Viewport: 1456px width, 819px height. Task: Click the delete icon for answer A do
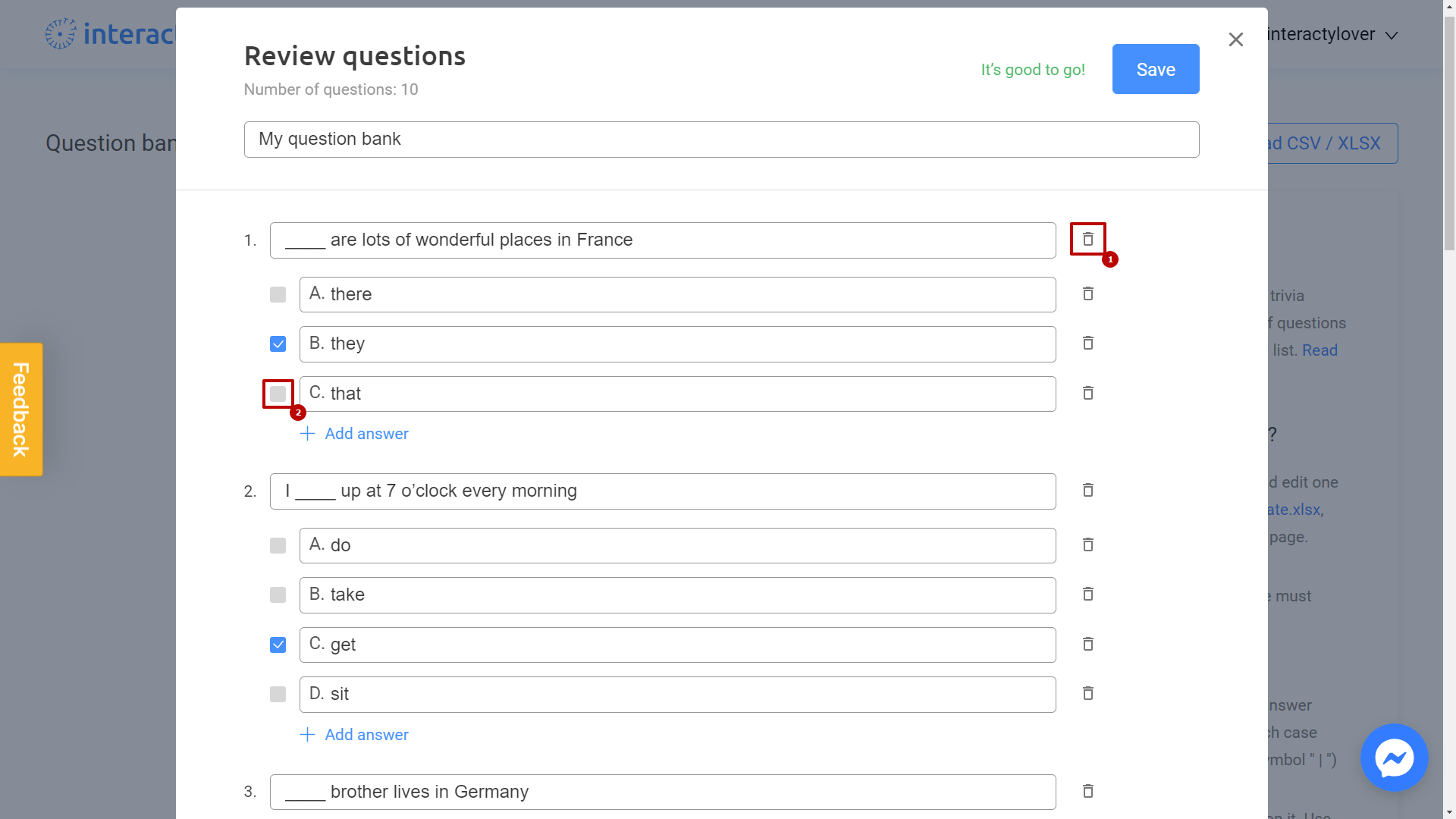pos(1088,545)
